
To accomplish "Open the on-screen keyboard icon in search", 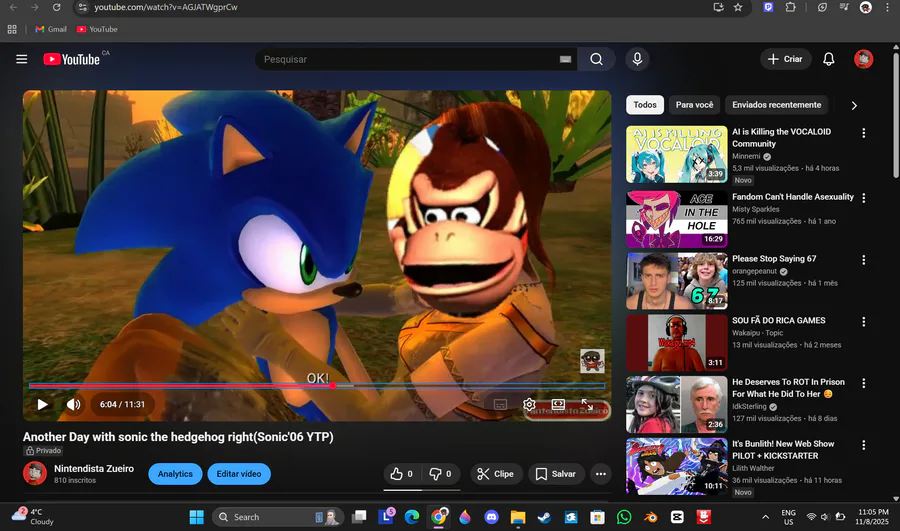I will point(565,59).
